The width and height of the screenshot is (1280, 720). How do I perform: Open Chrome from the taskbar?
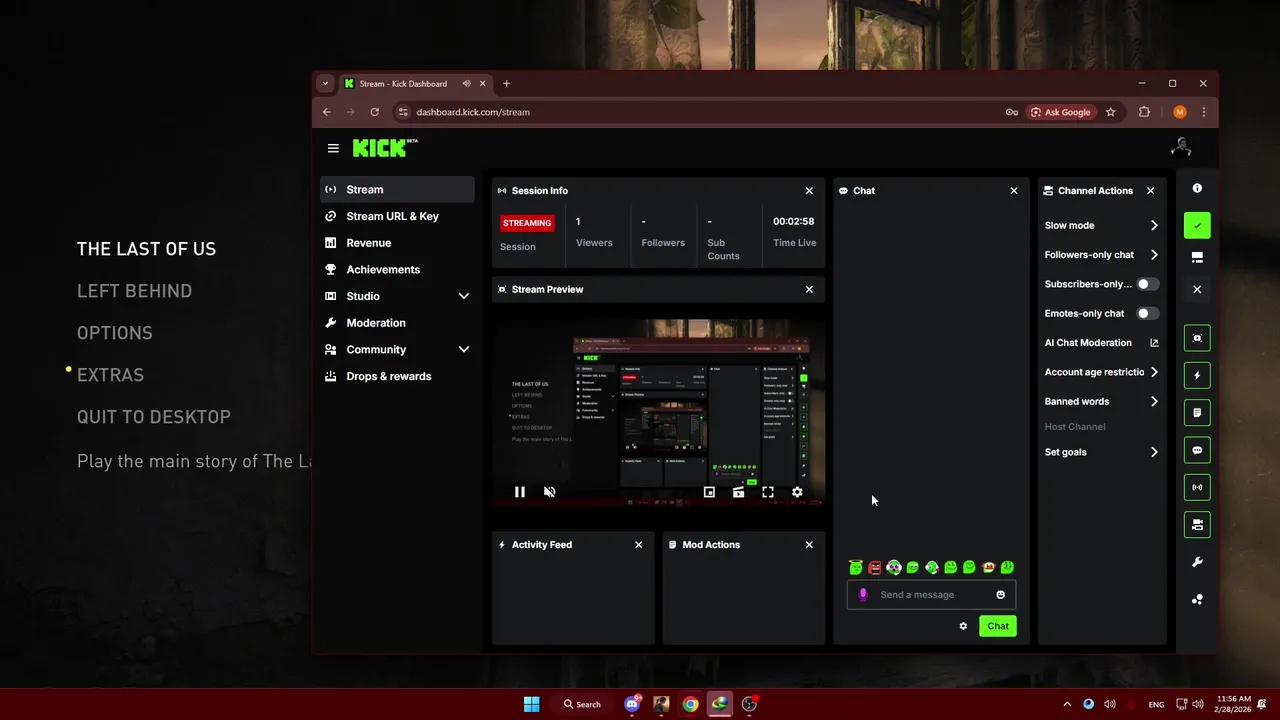690,704
